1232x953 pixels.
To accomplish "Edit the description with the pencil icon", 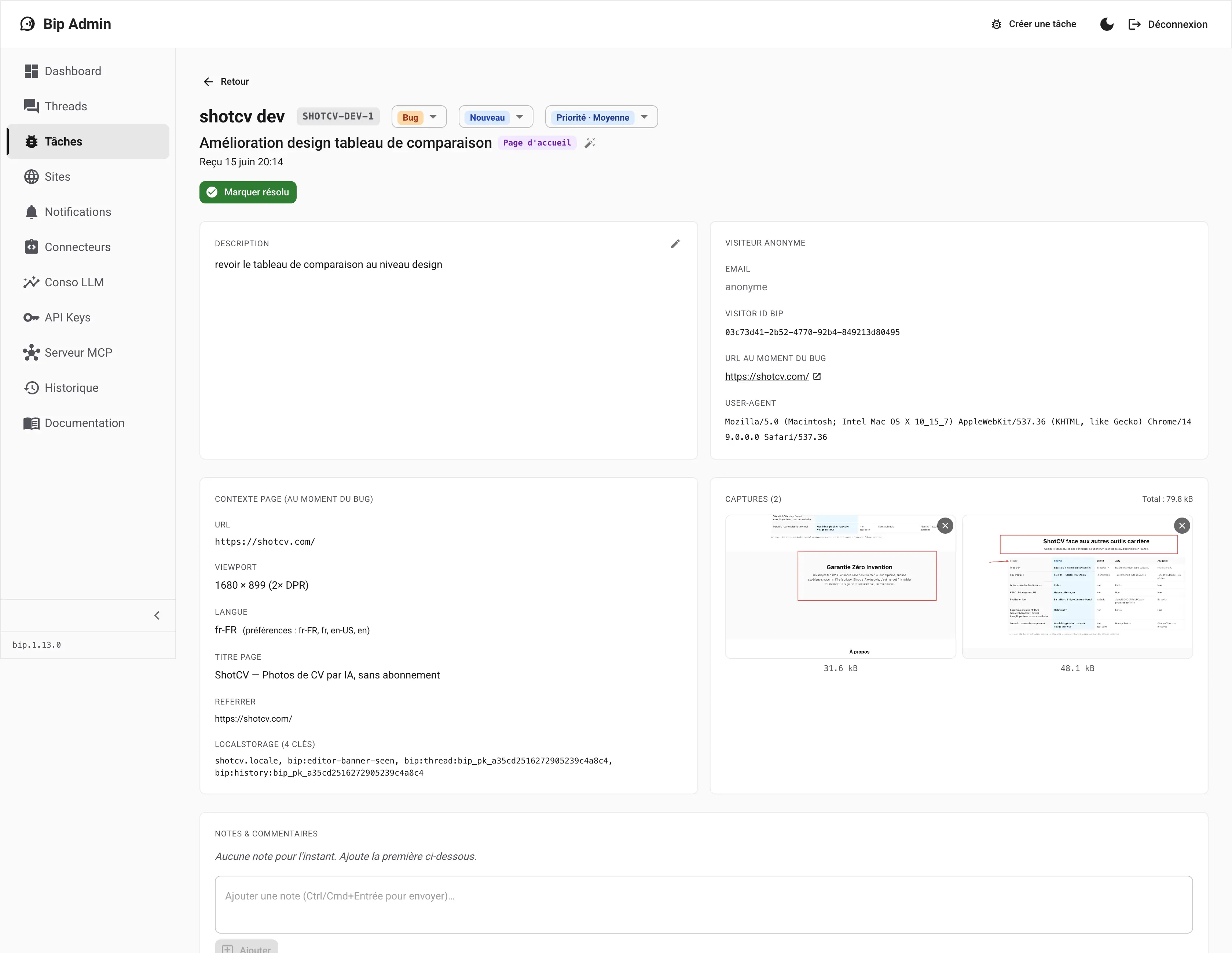I will click(x=675, y=244).
